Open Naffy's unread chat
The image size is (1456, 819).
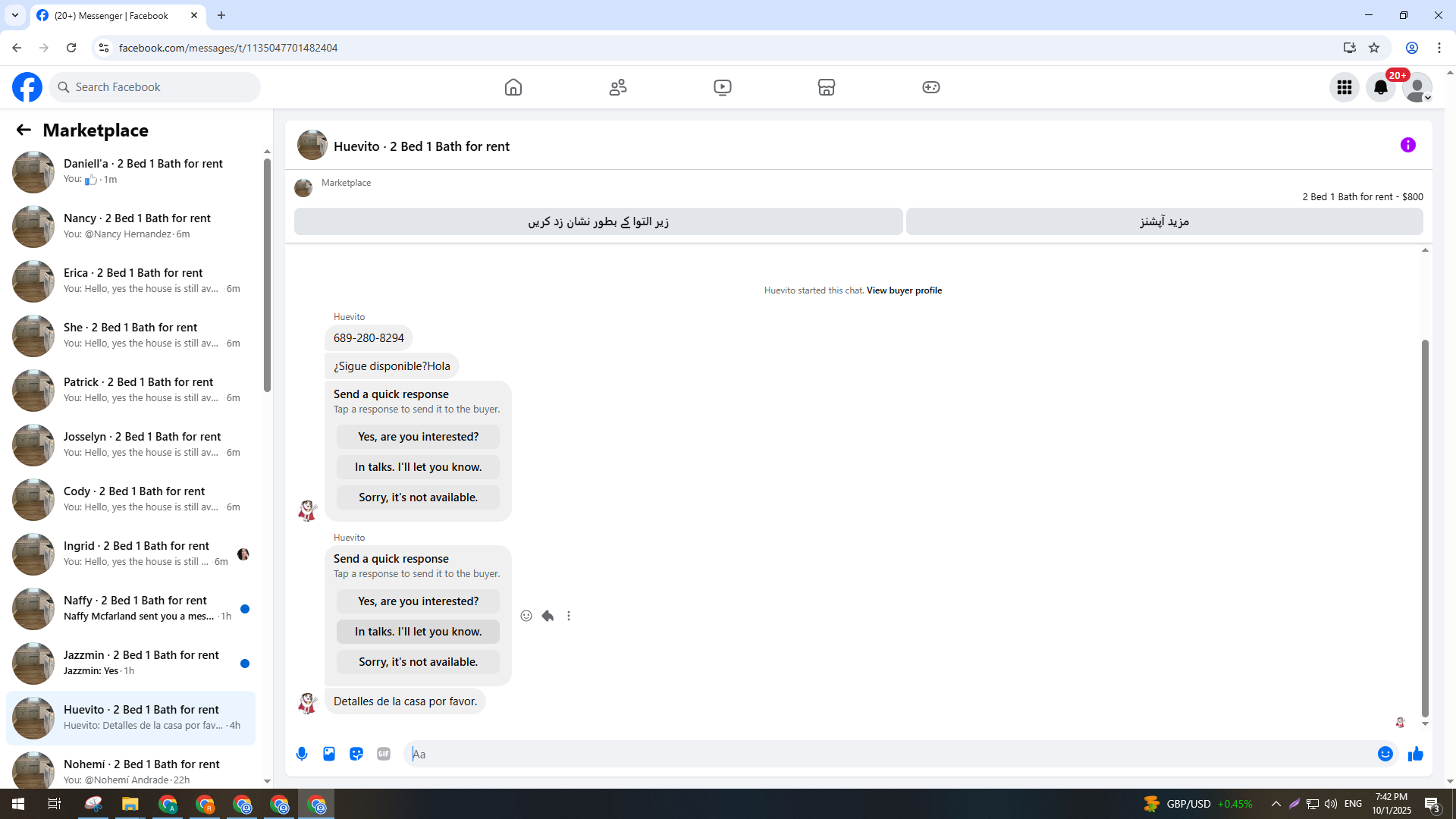[130, 609]
